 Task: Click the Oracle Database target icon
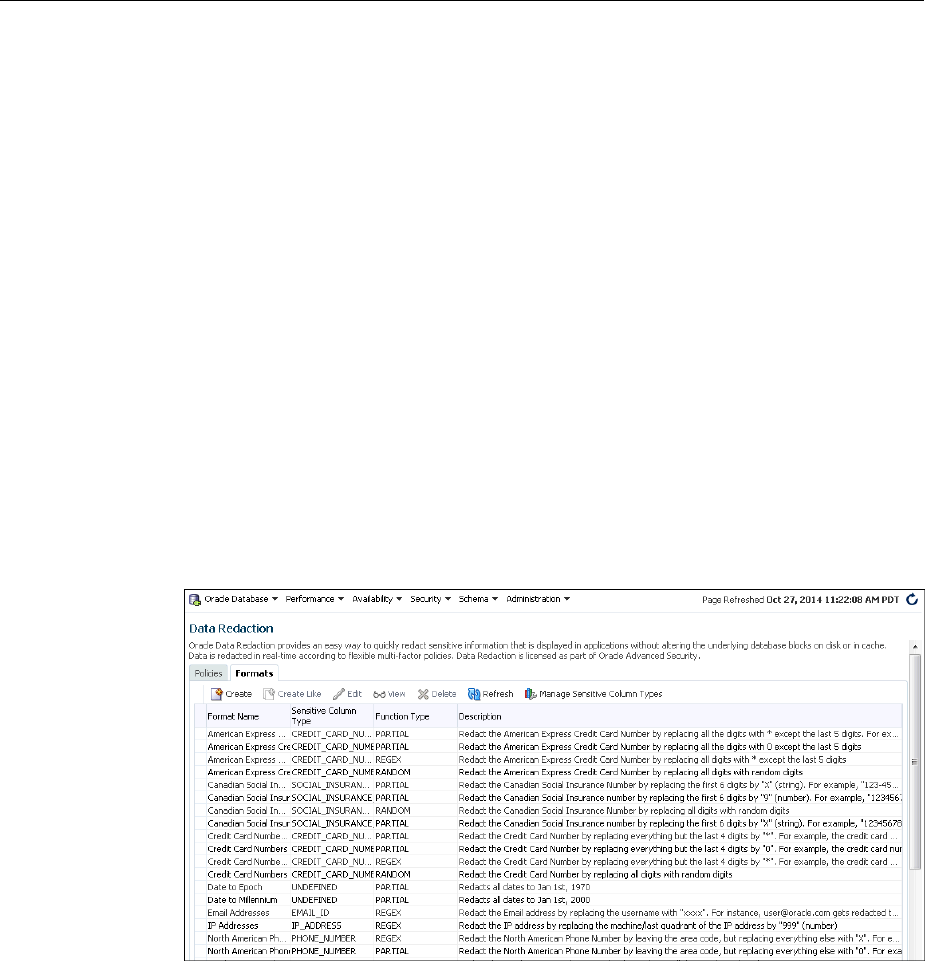coord(195,599)
